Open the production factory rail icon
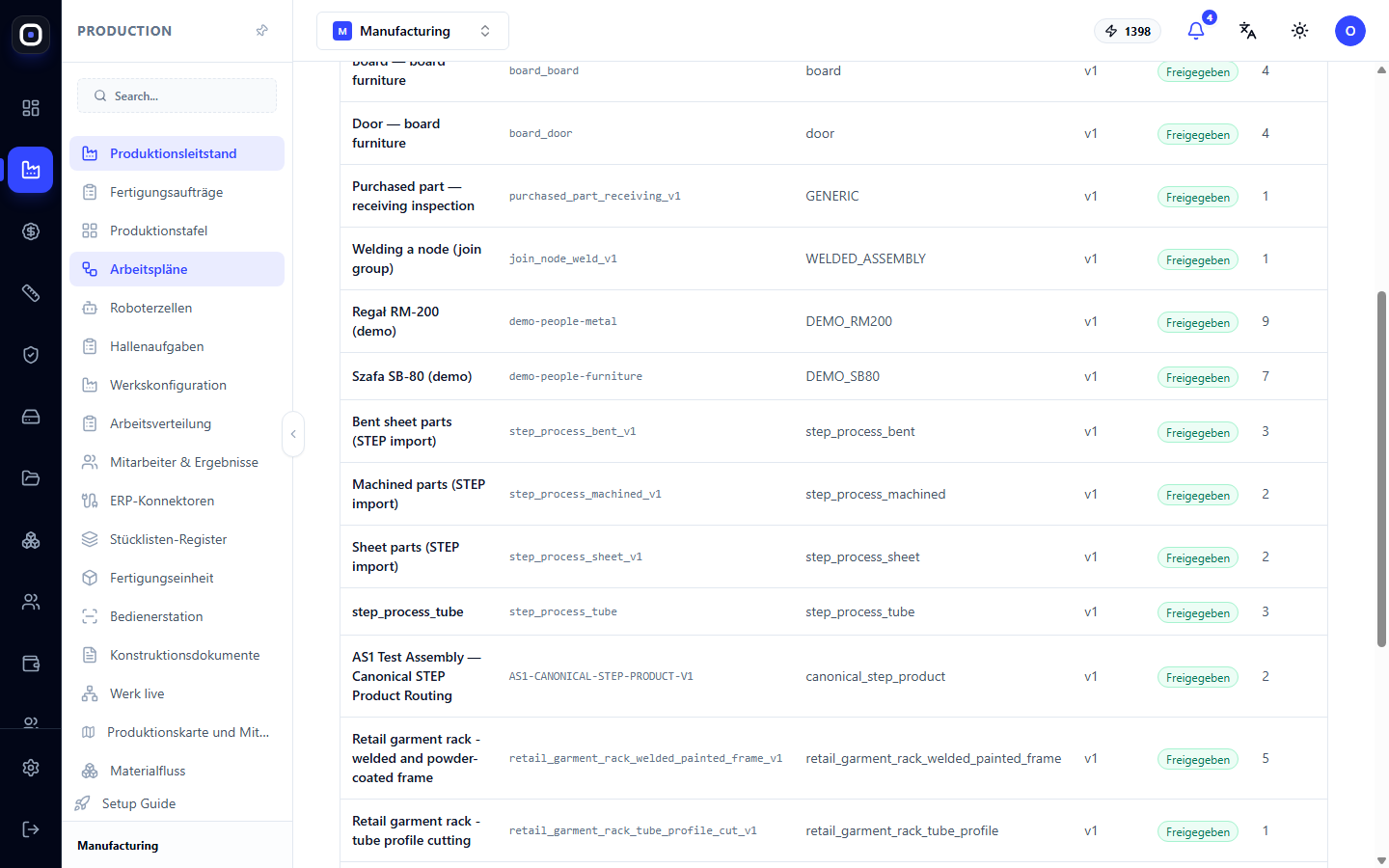The image size is (1389, 868). 31,170
